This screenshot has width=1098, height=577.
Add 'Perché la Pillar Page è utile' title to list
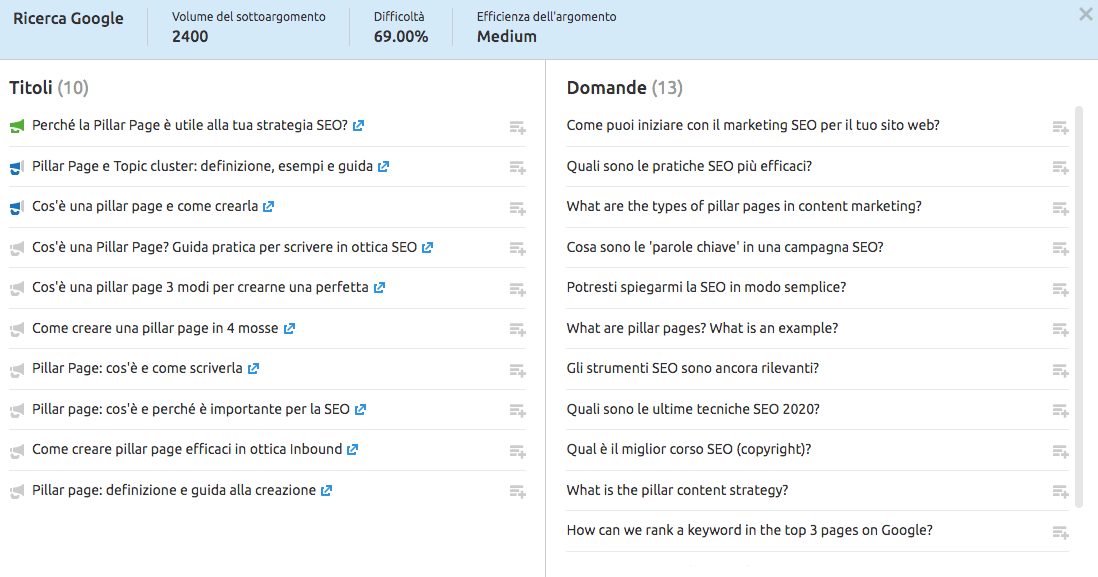tap(517, 126)
